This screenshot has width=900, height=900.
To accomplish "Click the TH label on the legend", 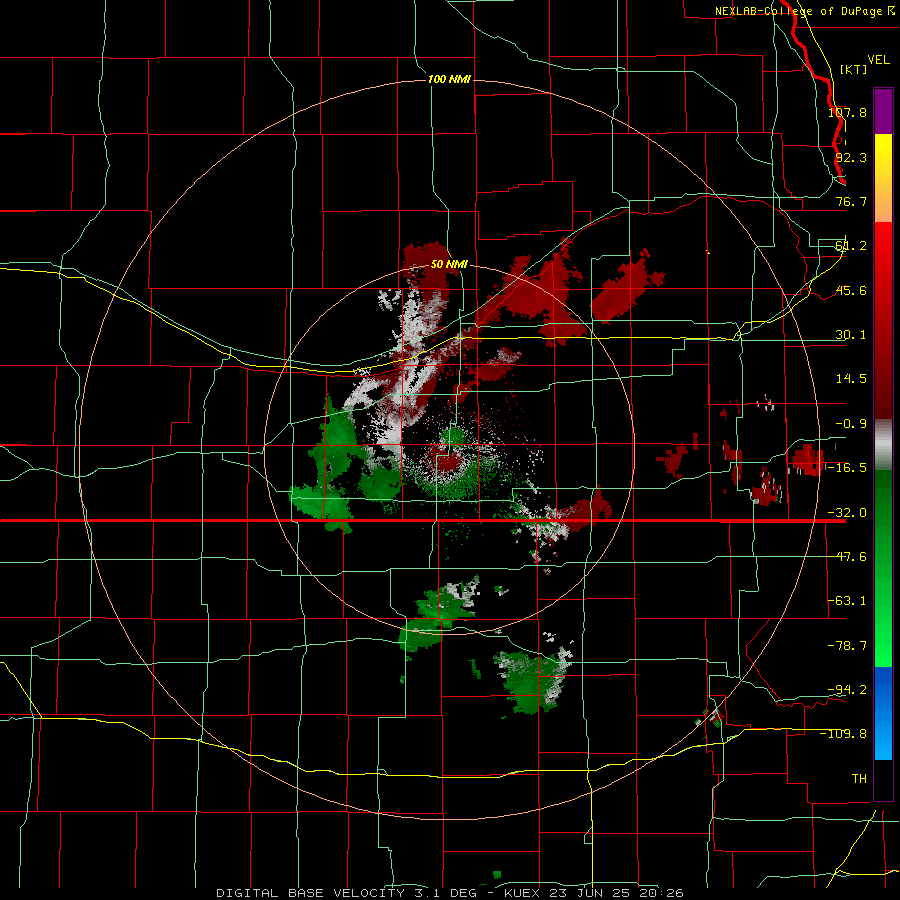I will 859,779.
